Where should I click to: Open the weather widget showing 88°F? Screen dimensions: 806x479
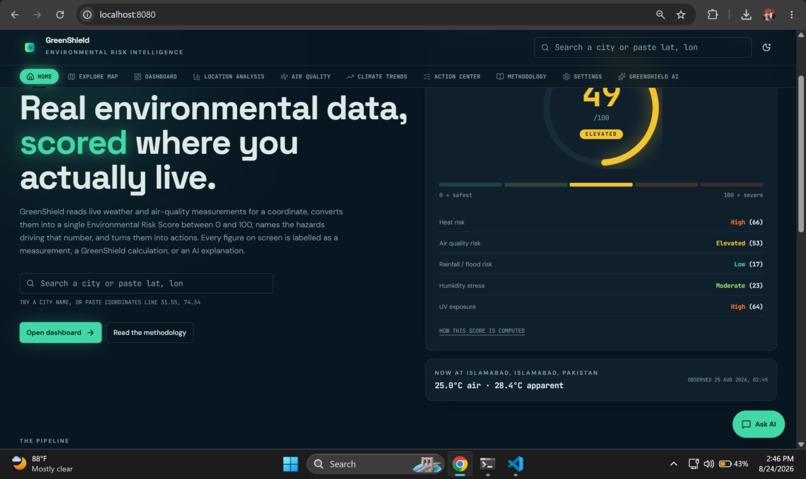42,464
